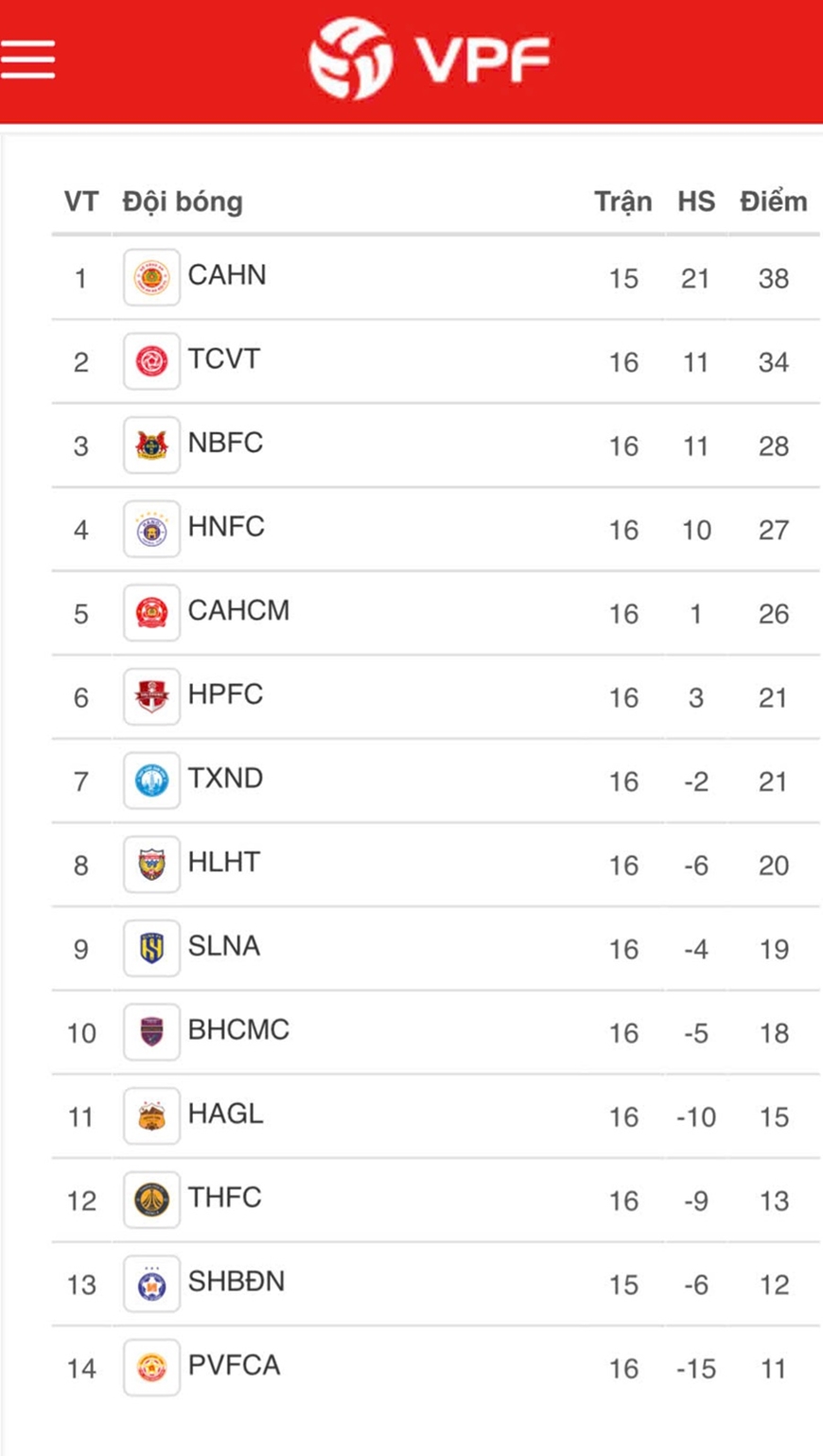Open the hamburger menu

(28, 59)
